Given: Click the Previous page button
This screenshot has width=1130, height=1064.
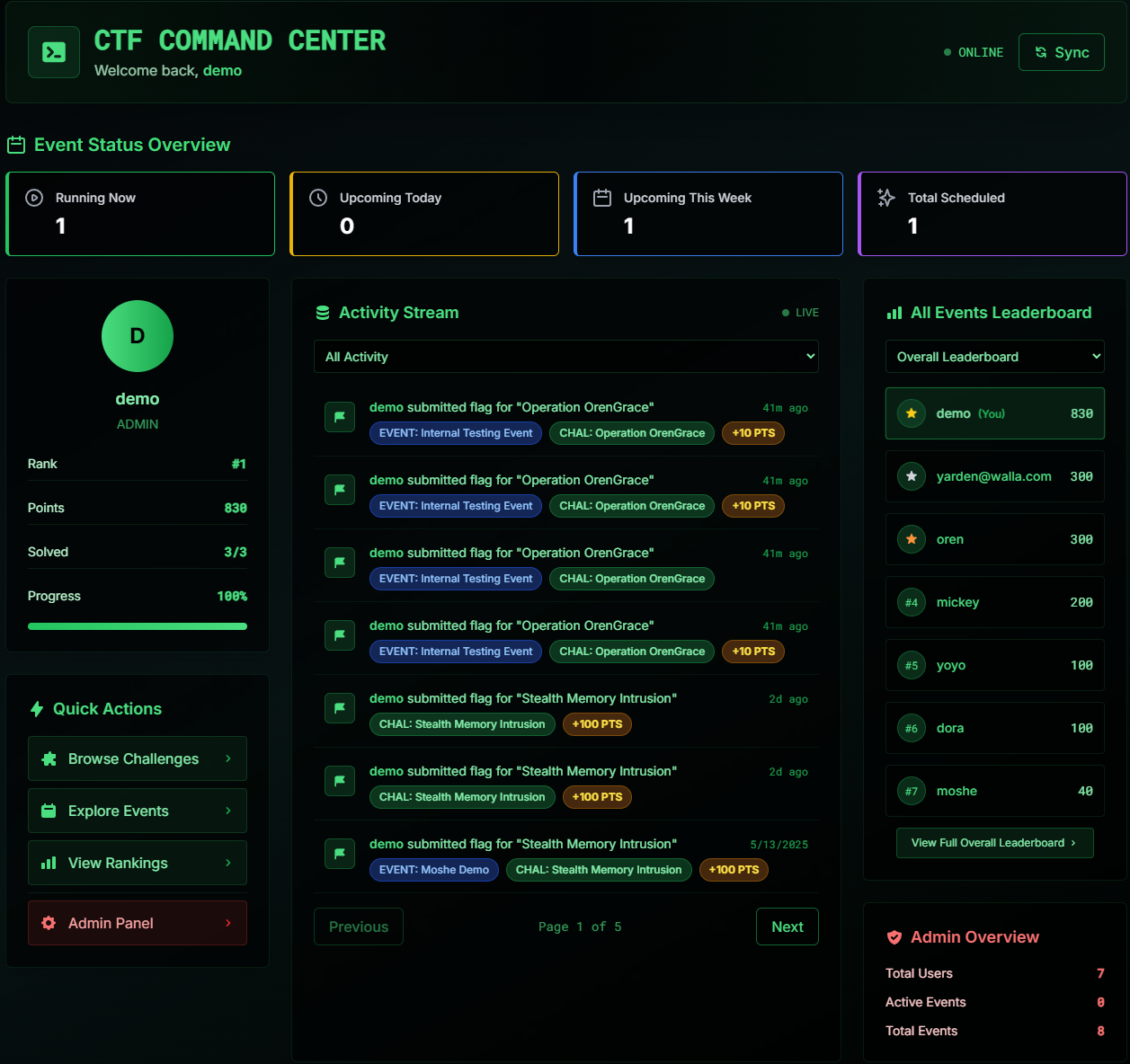Looking at the screenshot, I should coord(359,927).
